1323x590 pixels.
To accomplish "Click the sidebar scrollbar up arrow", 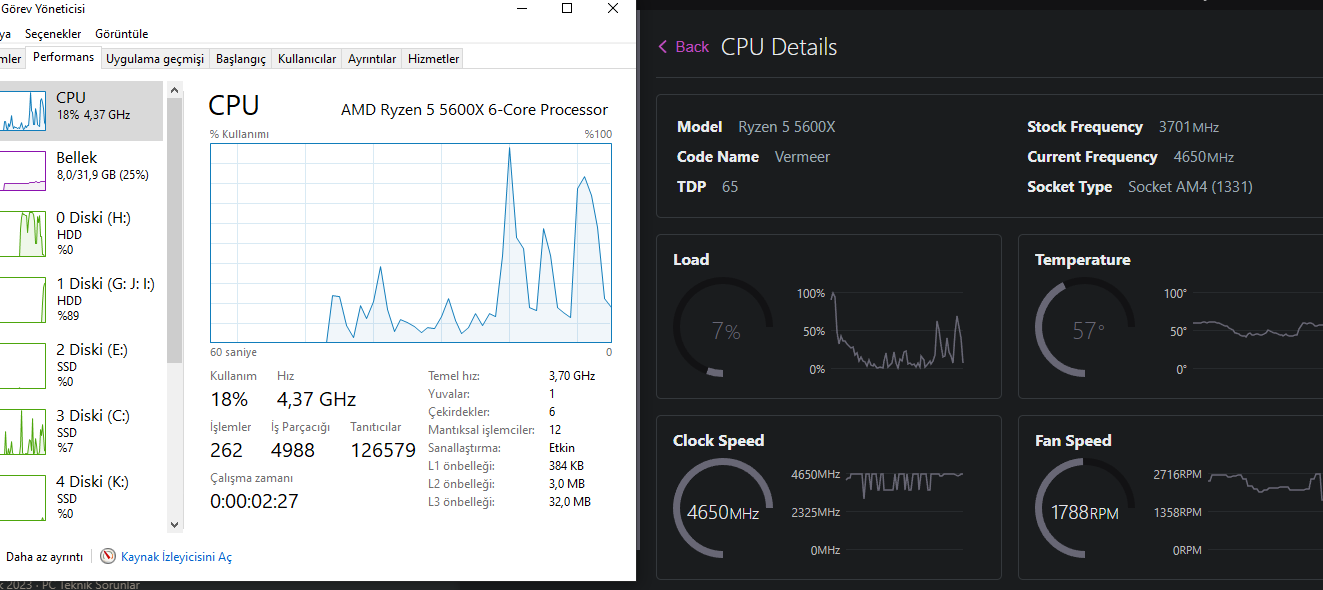I will 175,92.
